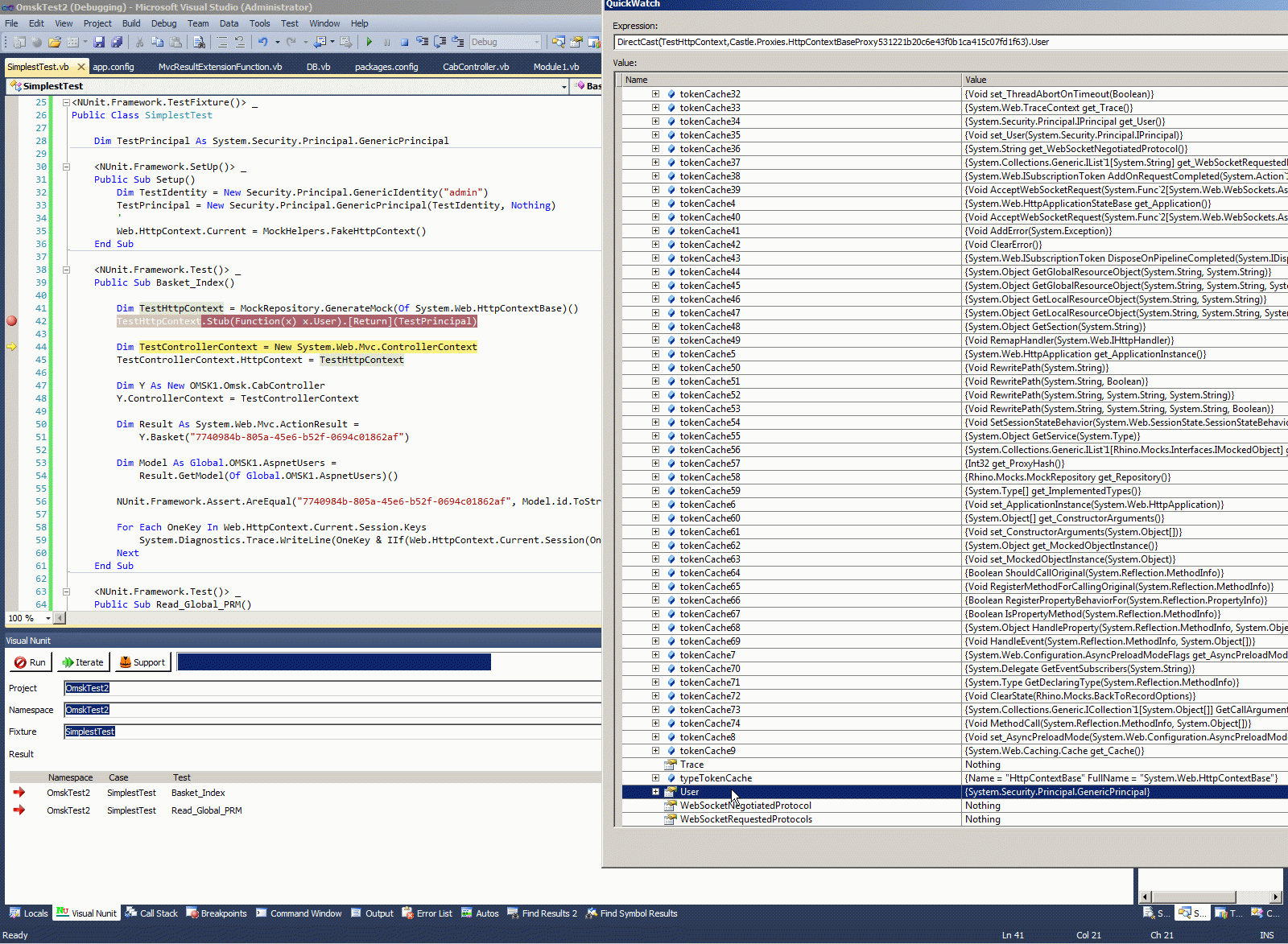Click the Find in Files binoculars icon
The width and height of the screenshot is (1288, 944).
199,42
